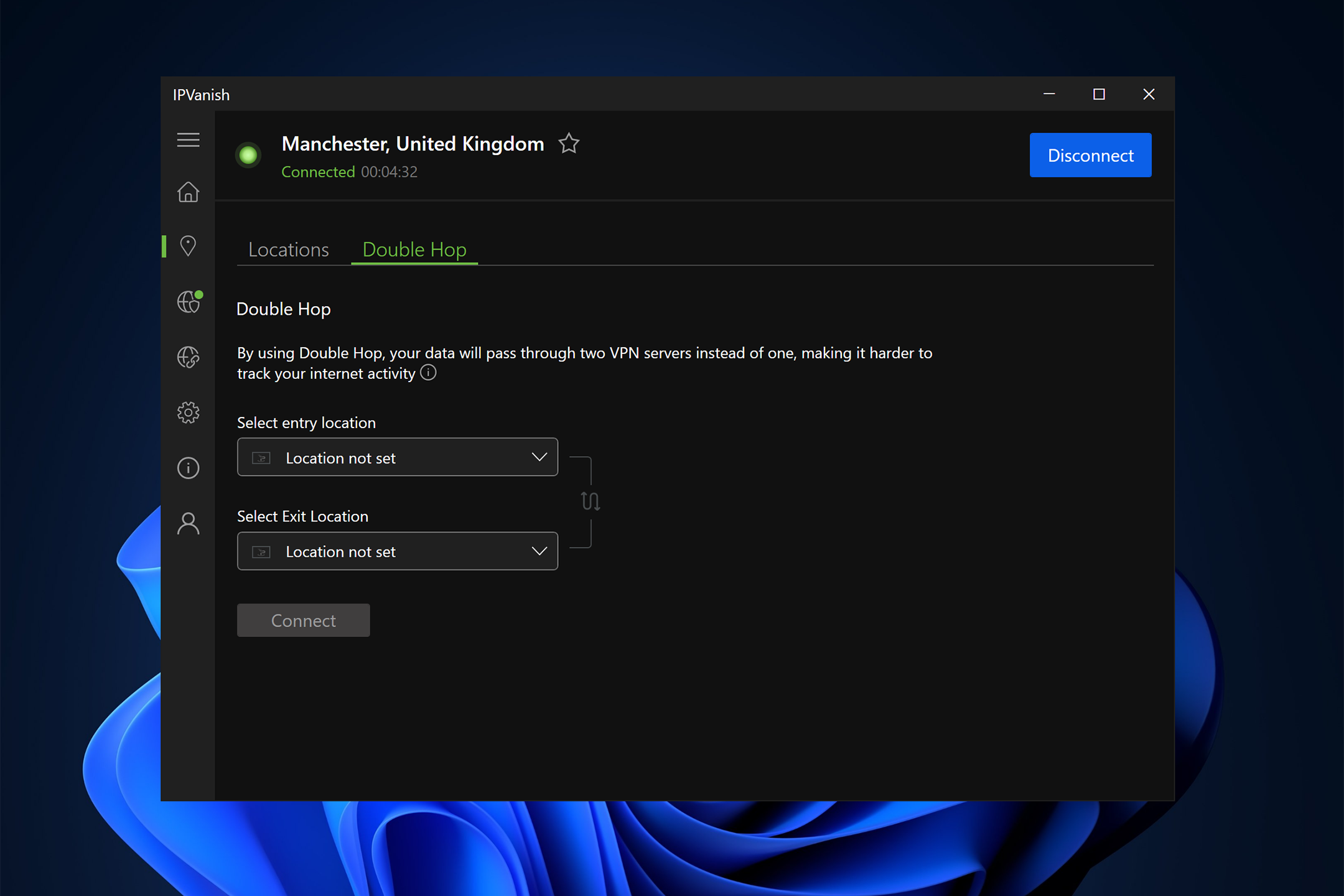Open the Account person icon

(x=188, y=523)
